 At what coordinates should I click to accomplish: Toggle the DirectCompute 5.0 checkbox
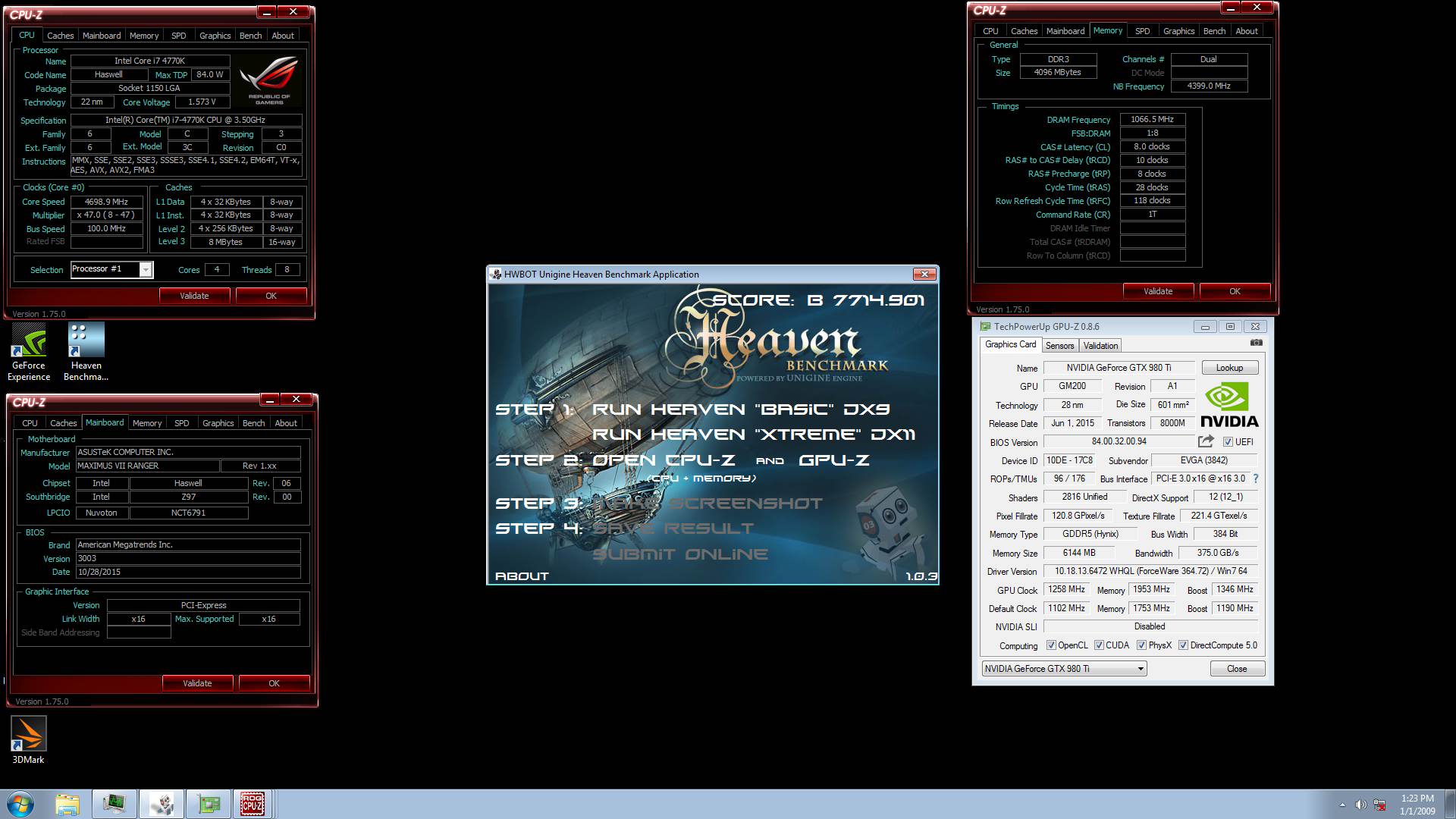click(1183, 645)
